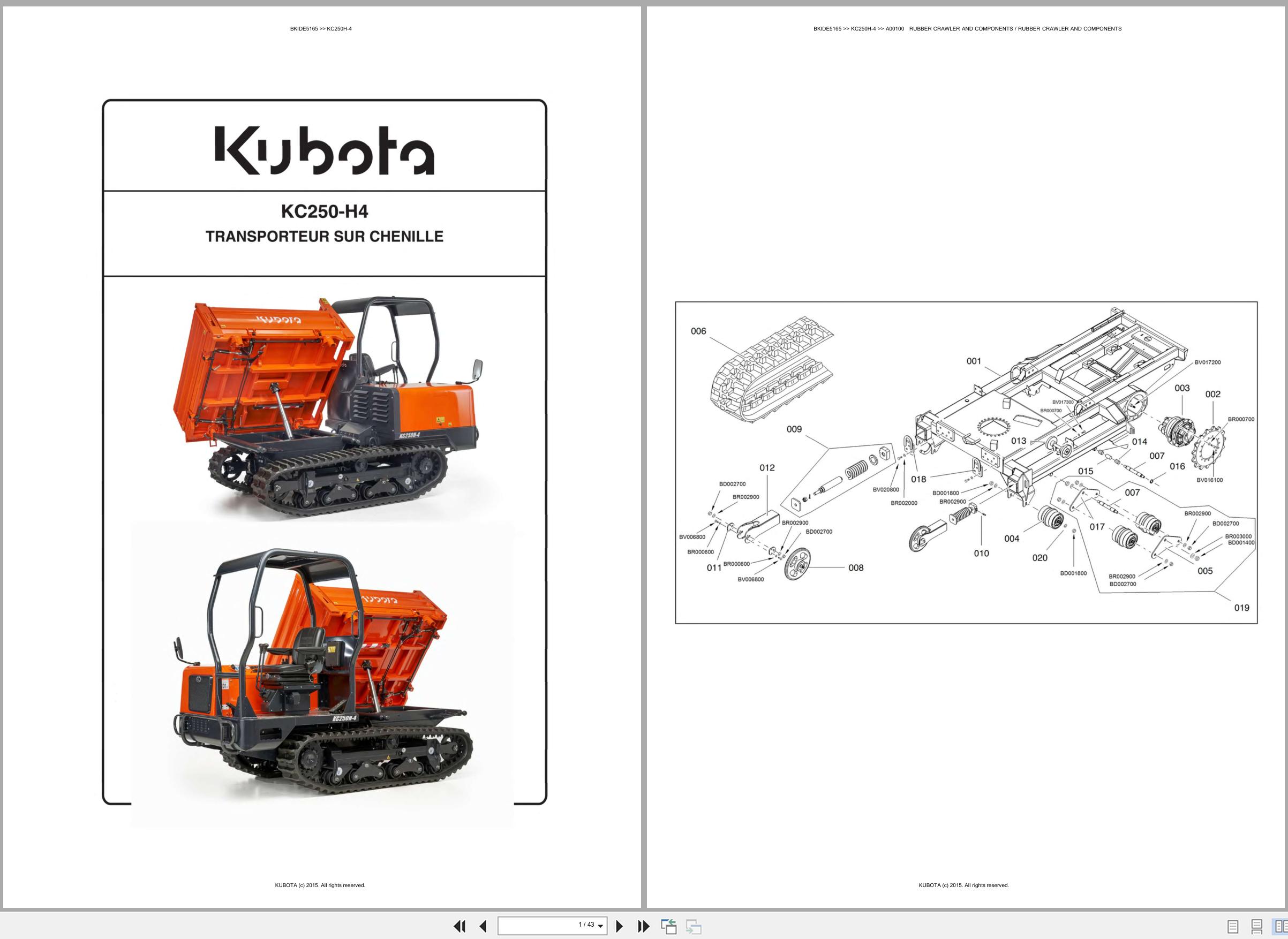1288x939 pixels.
Task: Jump to the last page
Action: 643,926
